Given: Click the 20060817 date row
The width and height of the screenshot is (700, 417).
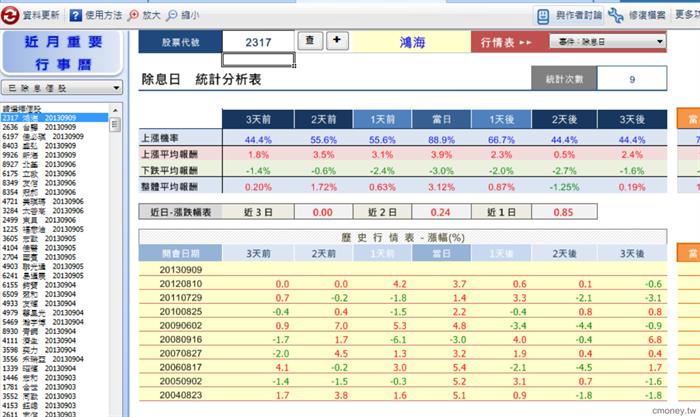Looking at the screenshot, I should point(403,367).
